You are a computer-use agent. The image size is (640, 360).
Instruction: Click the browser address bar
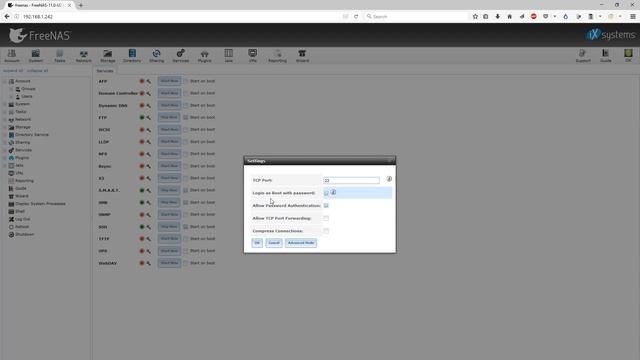point(180,17)
